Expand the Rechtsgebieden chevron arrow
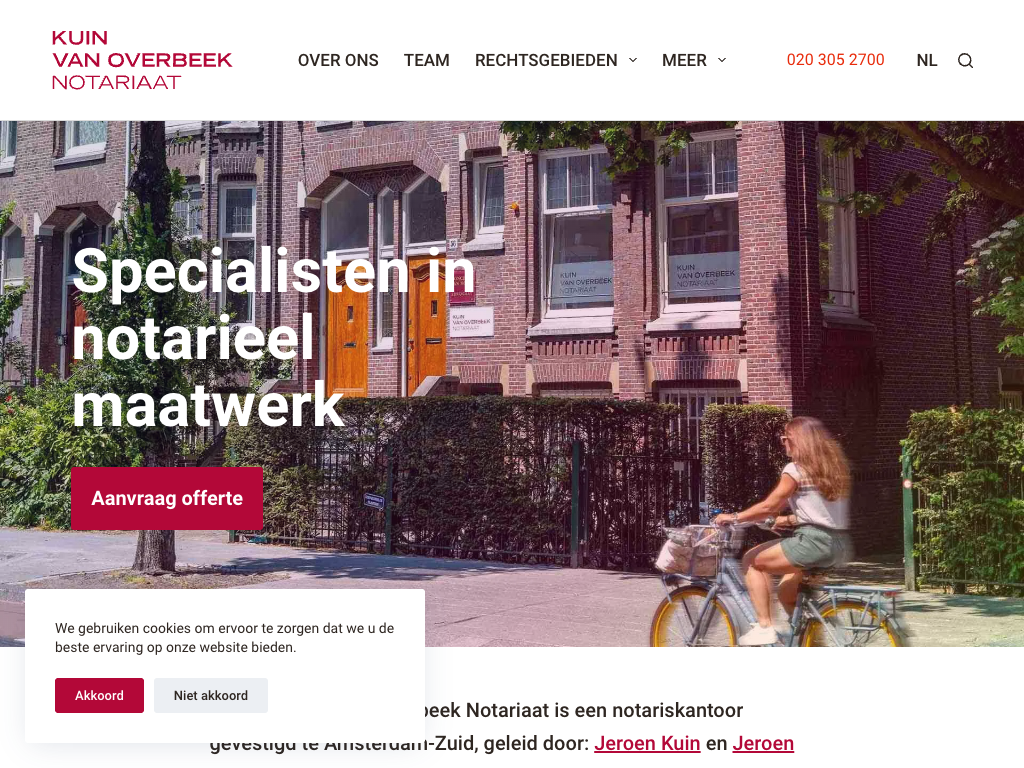This screenshot has height=768, width=1024. [x=633, y=60]
